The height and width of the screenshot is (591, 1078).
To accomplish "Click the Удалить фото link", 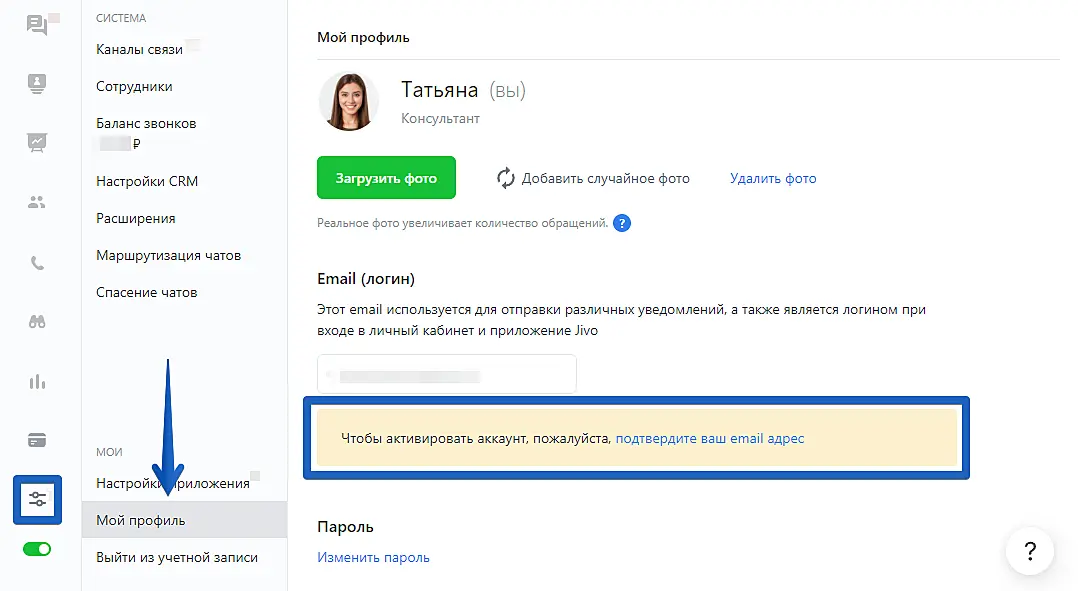I will 773,179.
